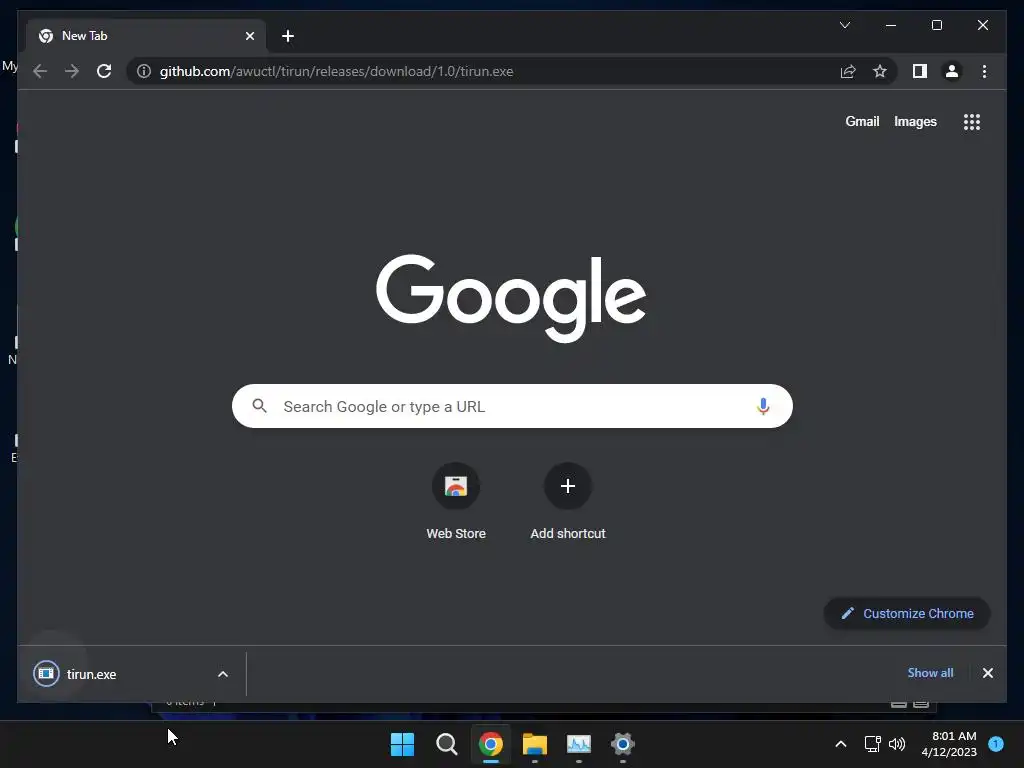Show hidden system tray icons
The width and height of the screenshot is (1024, 768).
pos(841,744)
